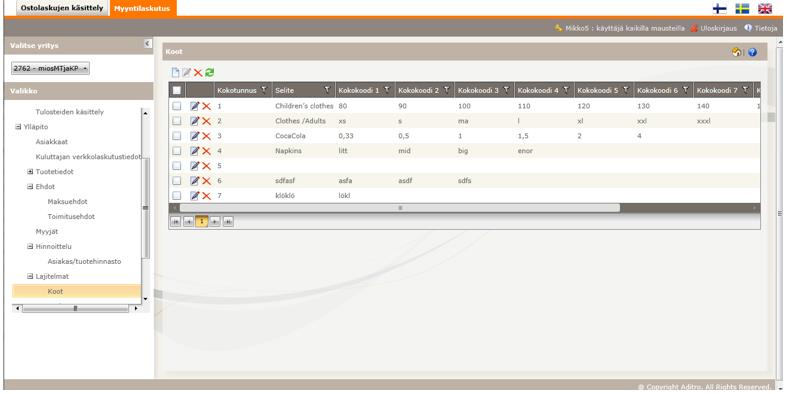The width and height of the screenshot is (788, 394).
Task: Delete the Napkins row
Action: coord(206,151)
